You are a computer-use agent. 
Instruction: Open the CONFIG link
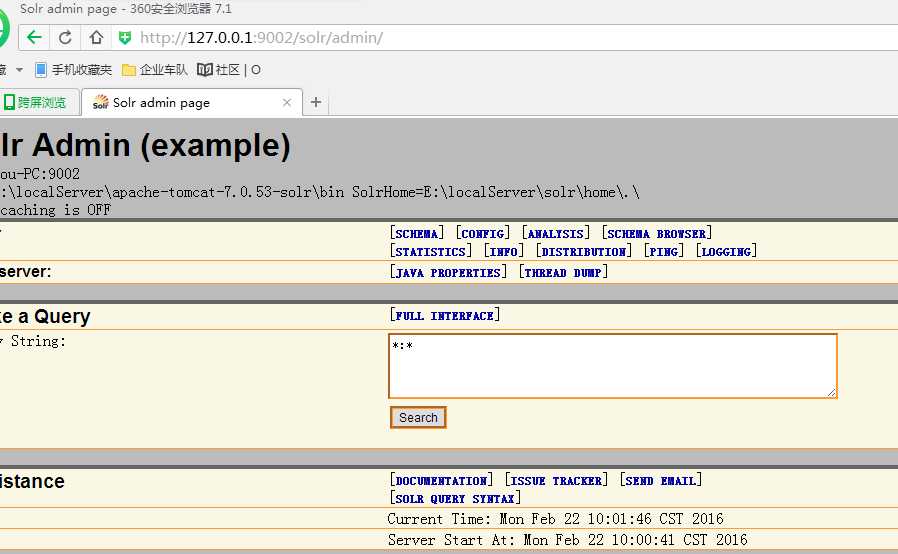(483, 234)
